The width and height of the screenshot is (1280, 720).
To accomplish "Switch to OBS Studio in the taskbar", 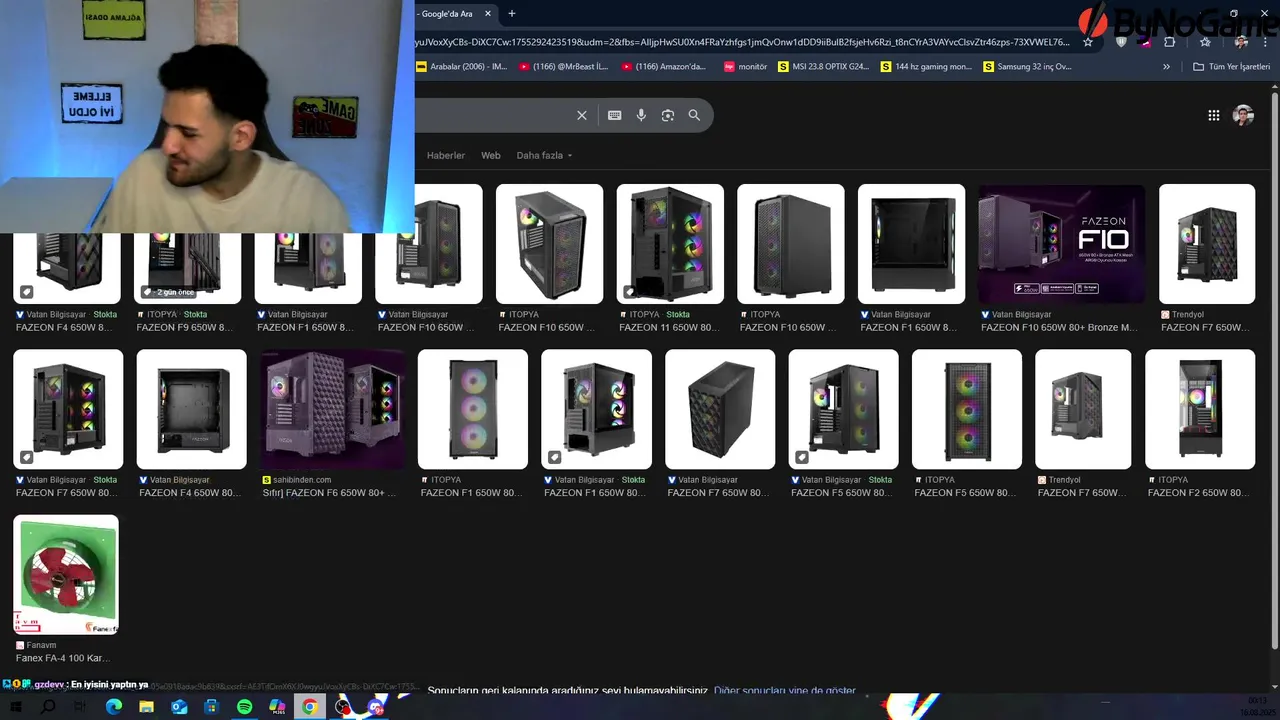I will click(343, 707).
